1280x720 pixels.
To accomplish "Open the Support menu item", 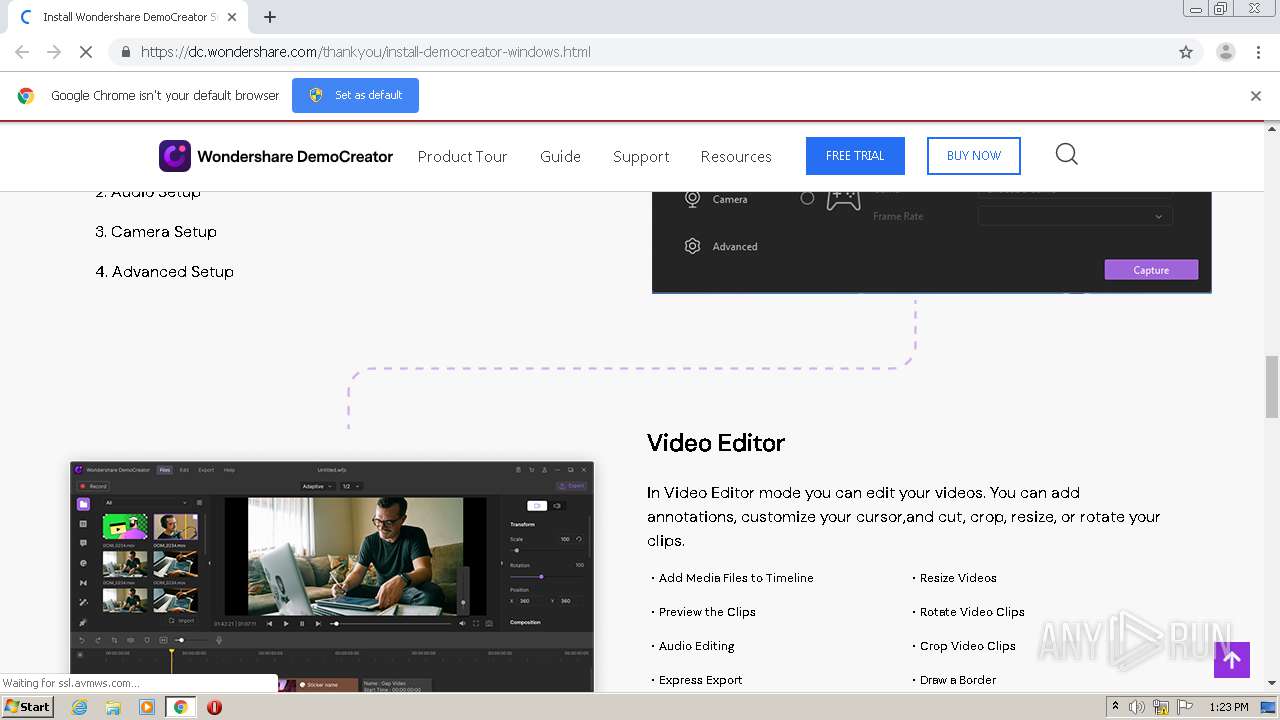I will 641,156.
